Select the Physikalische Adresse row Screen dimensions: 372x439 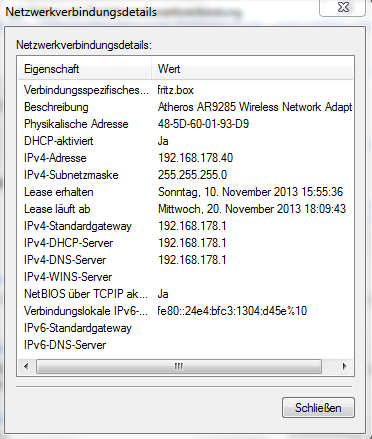(x=186, y=124)
